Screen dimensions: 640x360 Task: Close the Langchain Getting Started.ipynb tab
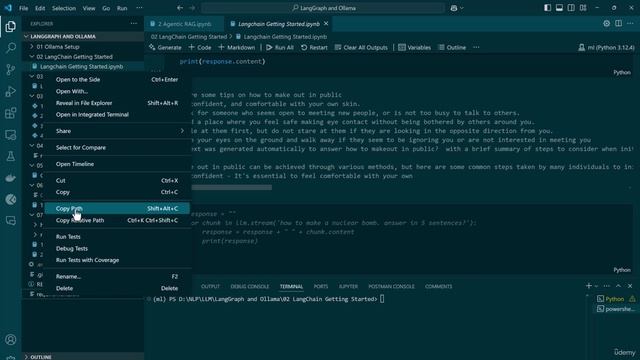(326, 24)
